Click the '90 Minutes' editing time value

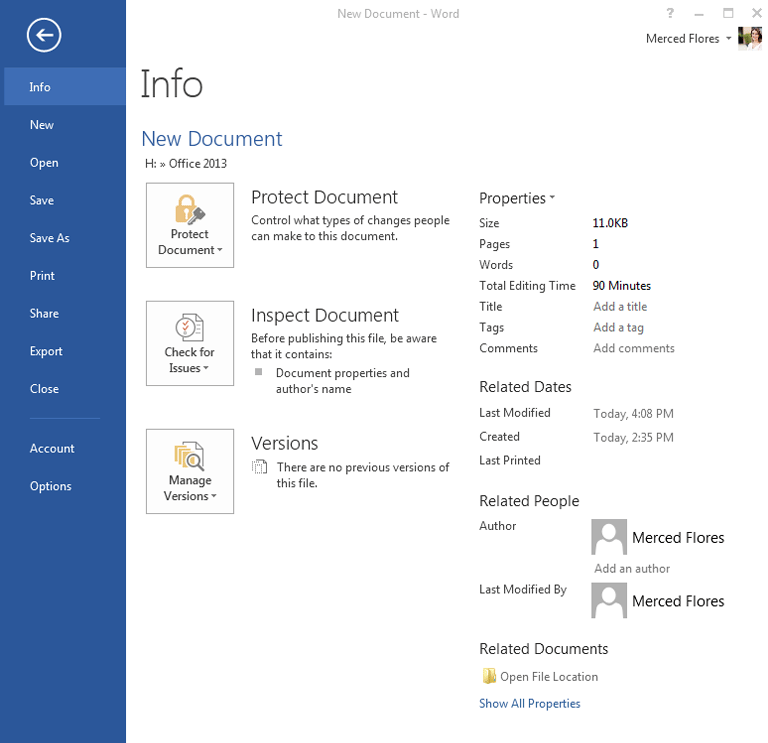[x=622, y=286]
